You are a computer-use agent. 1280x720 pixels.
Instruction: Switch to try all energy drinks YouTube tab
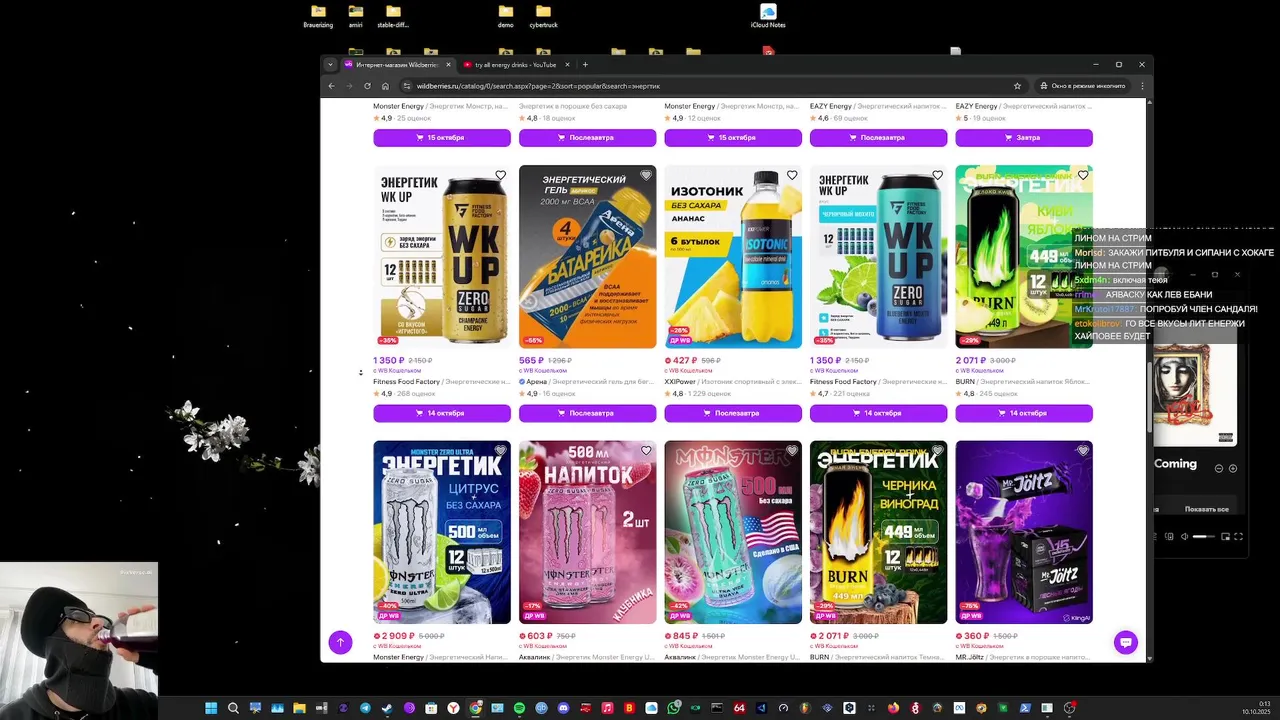point(516,65)
